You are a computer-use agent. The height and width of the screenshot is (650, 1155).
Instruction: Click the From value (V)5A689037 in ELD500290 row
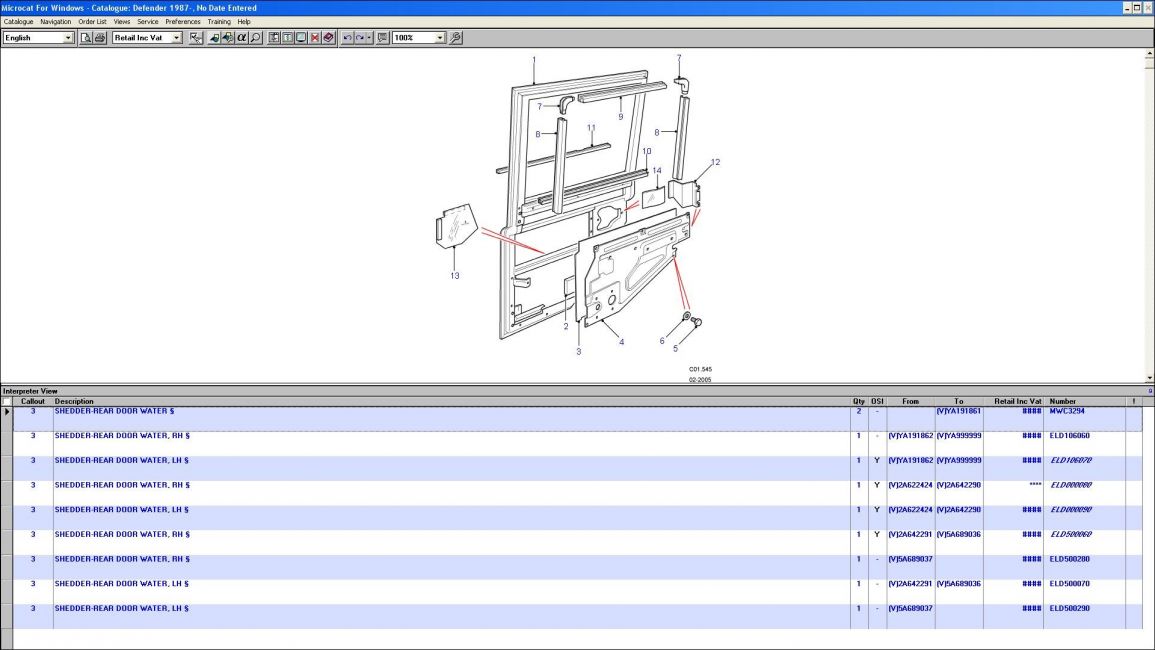910,609
